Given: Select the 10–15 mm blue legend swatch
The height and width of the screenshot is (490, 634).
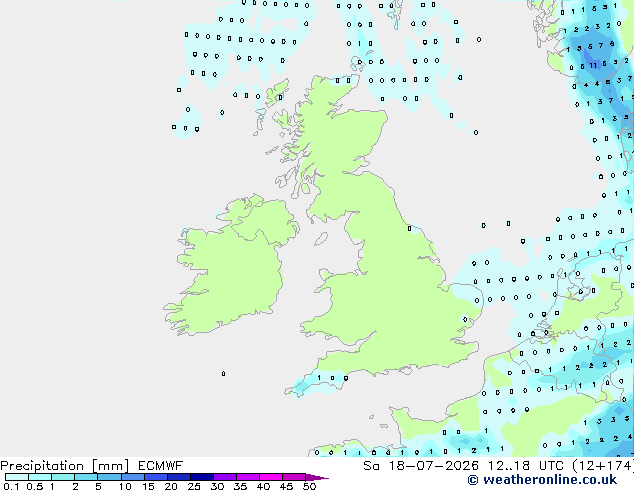Looking at the screenshot, I should (x=132, y=477).
